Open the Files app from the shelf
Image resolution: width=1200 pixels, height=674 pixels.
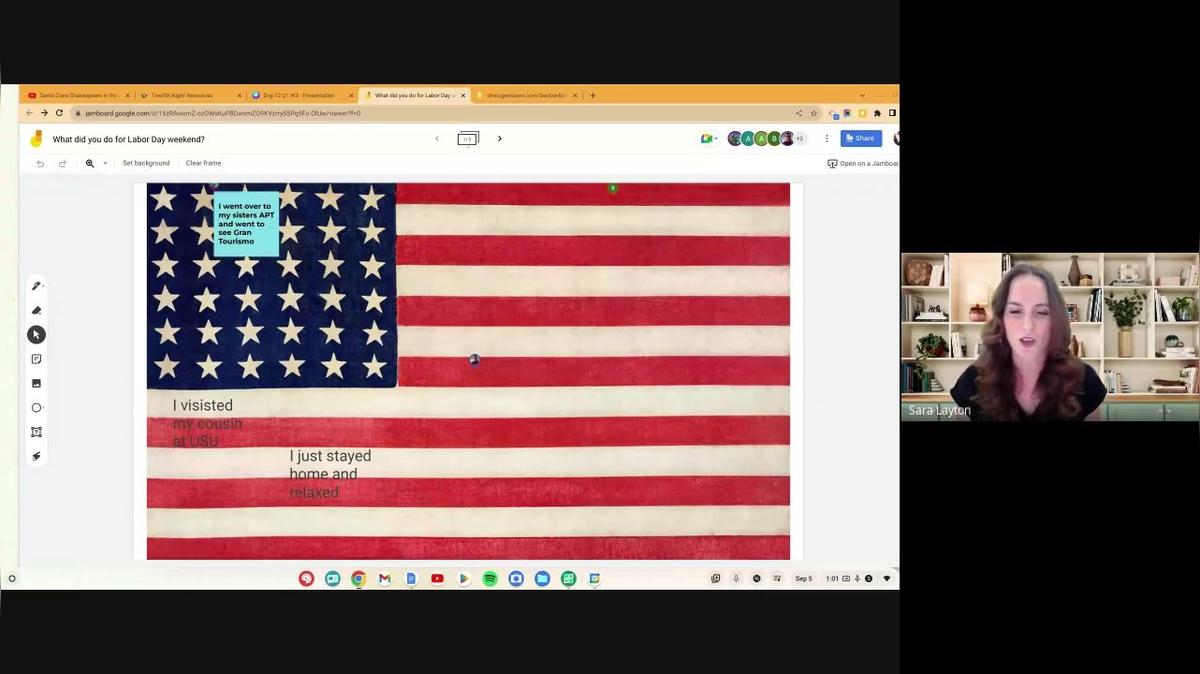(542, 578)
